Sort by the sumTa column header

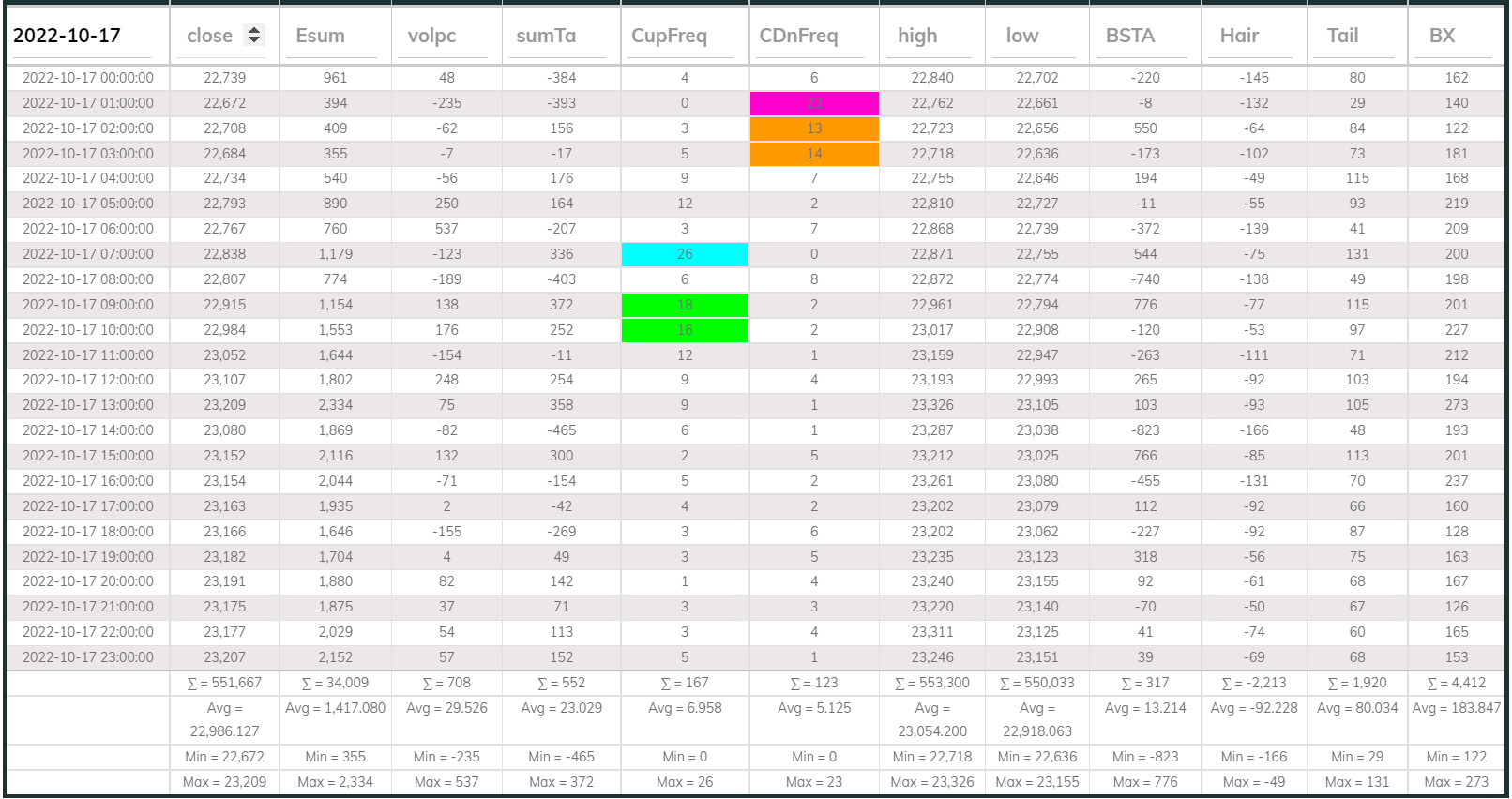coord(546,36)
